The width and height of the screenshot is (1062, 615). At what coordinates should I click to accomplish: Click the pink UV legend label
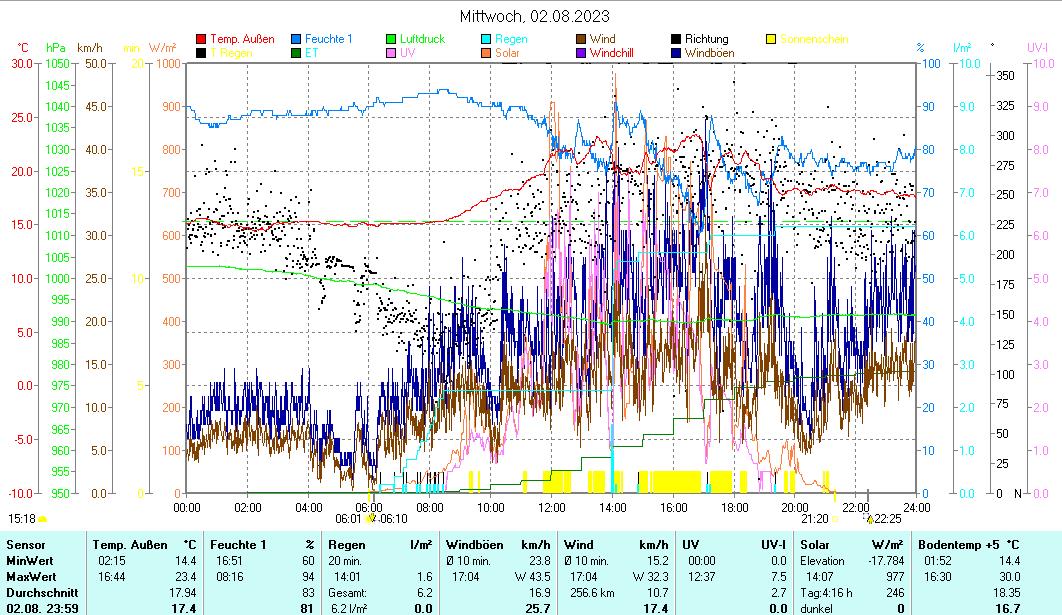point(408,53)
